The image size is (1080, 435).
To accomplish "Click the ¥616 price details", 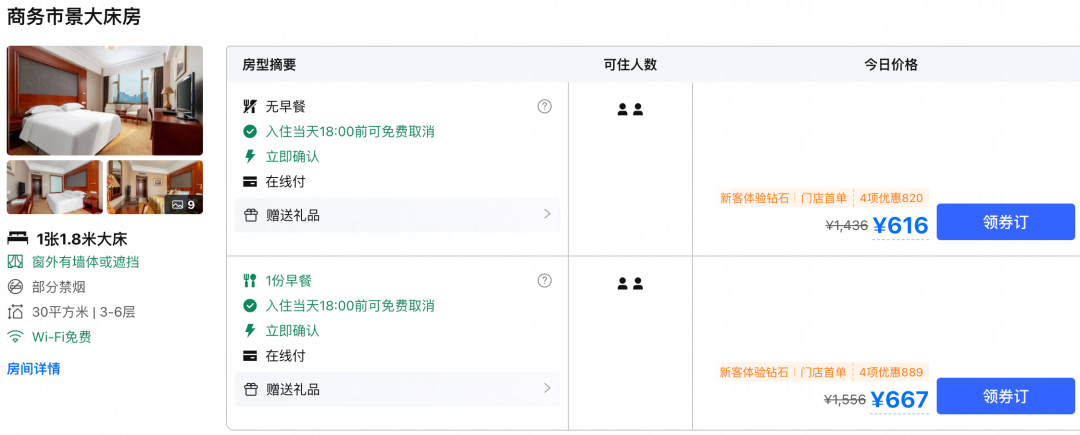I will [900, 225].
